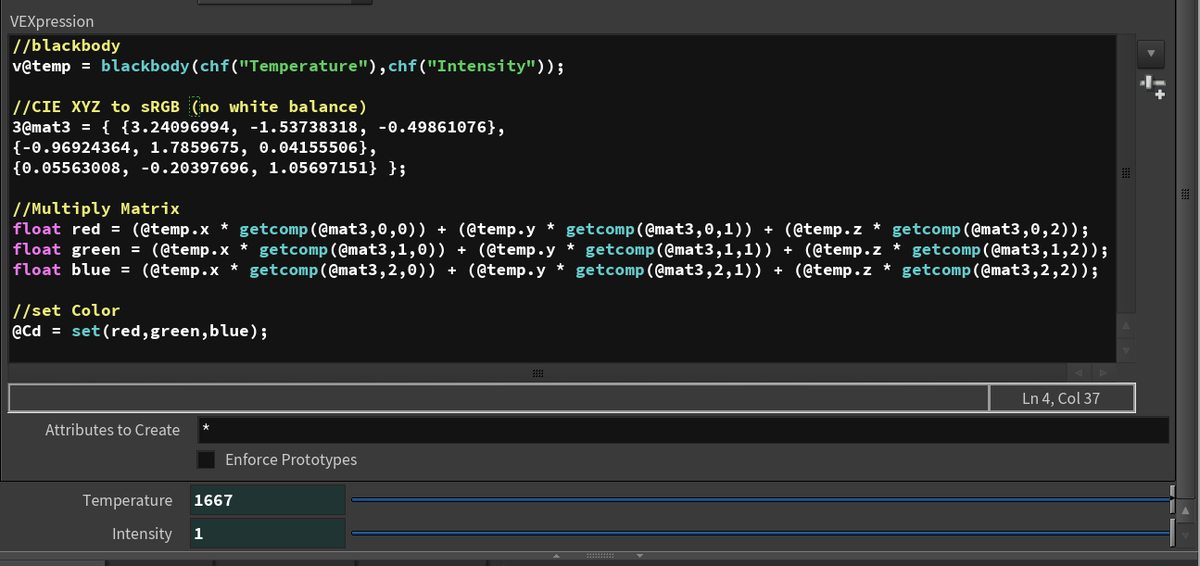Image resolution: width=1200 pixels, height=566 pixels.
Task: Click the create spare parameters icon
Action: click(1153, 87)
